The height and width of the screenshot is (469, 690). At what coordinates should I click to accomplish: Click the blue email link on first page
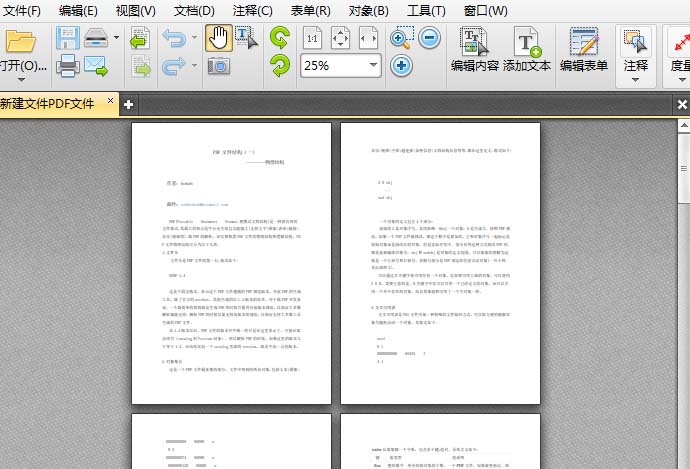pyautogui.click(x=204, y=205)
